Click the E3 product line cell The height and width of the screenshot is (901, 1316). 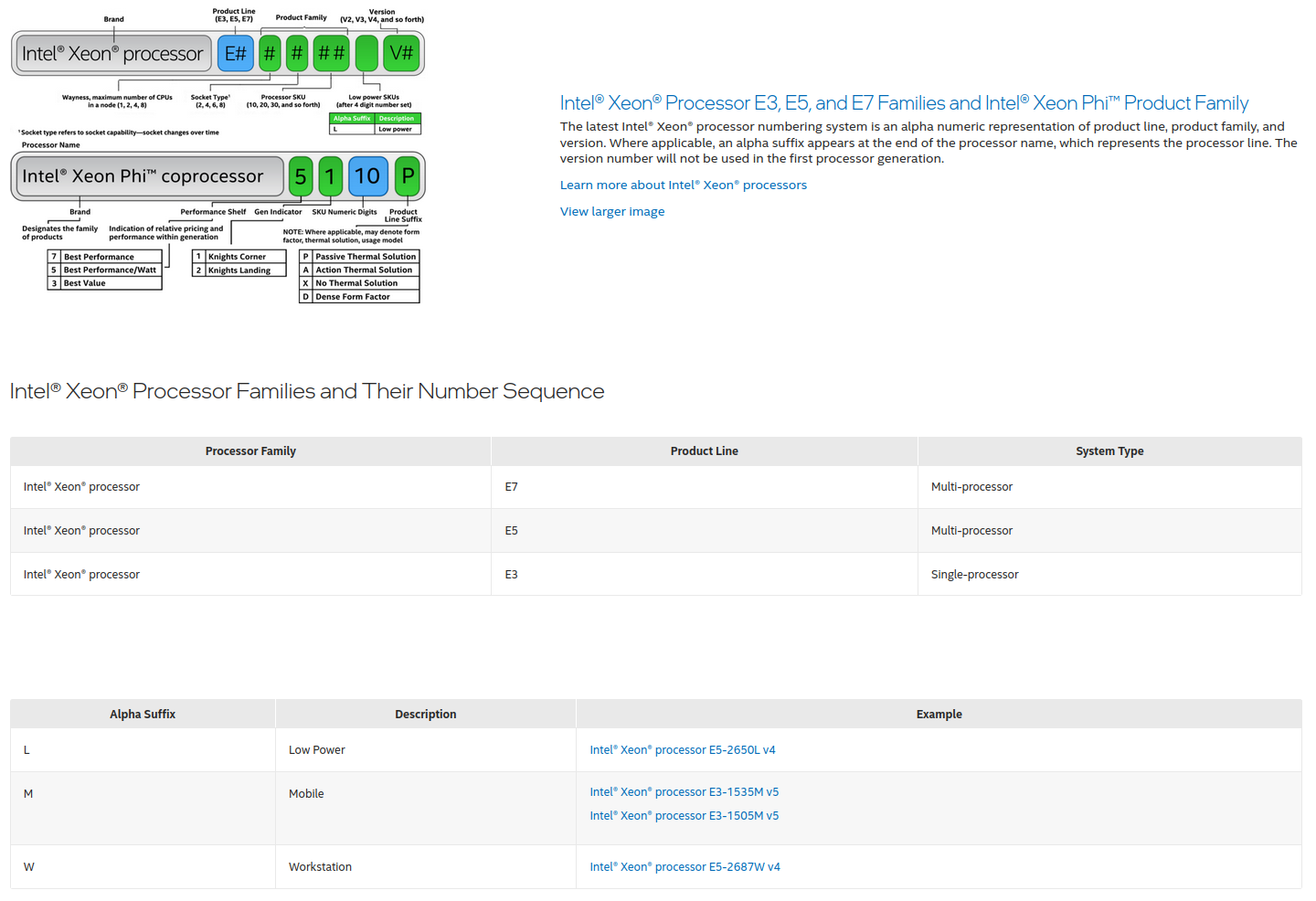[x=705, y=575]
